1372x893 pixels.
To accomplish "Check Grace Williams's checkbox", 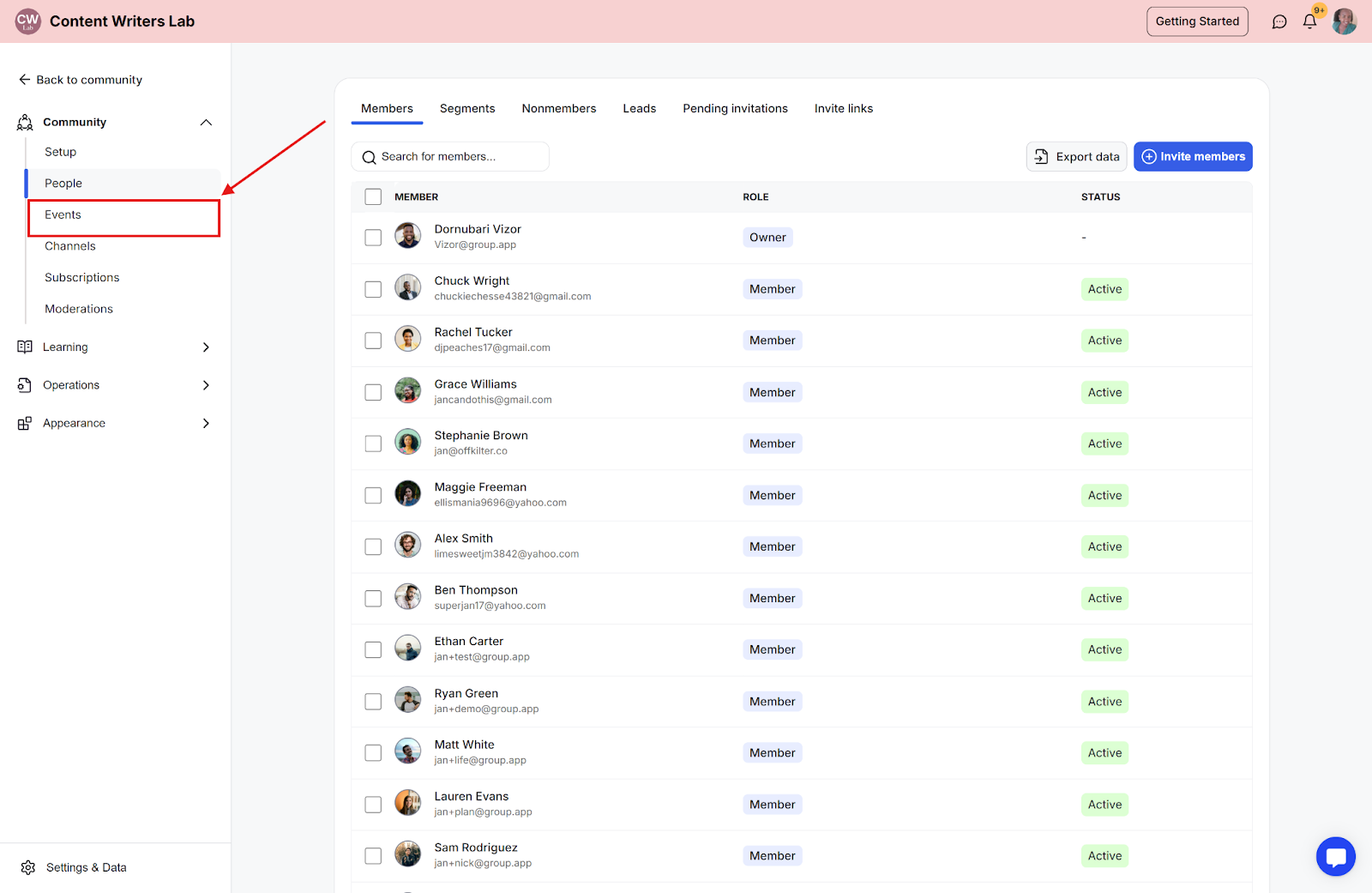I will pos(373,392).
